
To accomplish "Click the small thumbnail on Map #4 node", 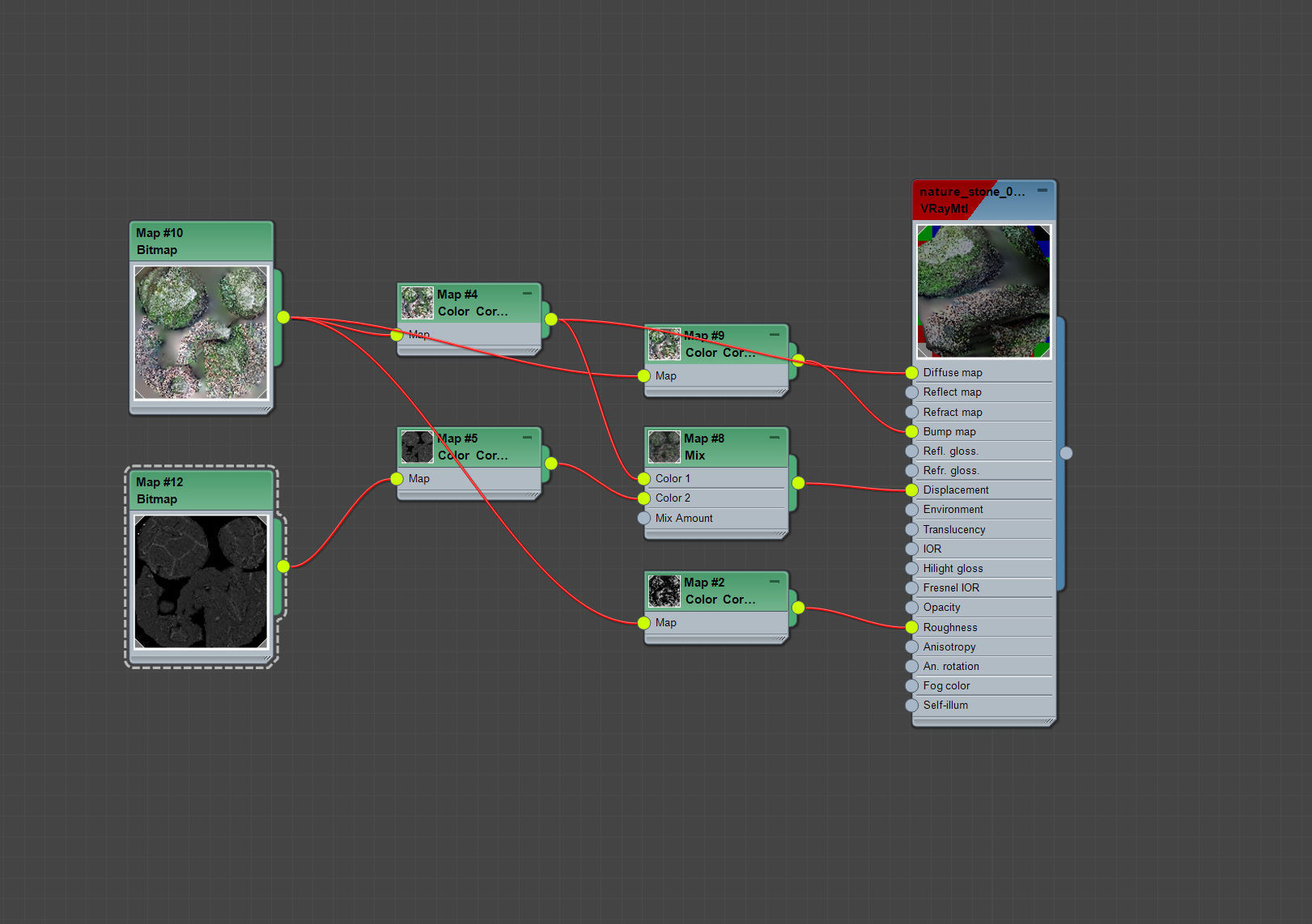I will pyautogui.click(x=418, y=303).
